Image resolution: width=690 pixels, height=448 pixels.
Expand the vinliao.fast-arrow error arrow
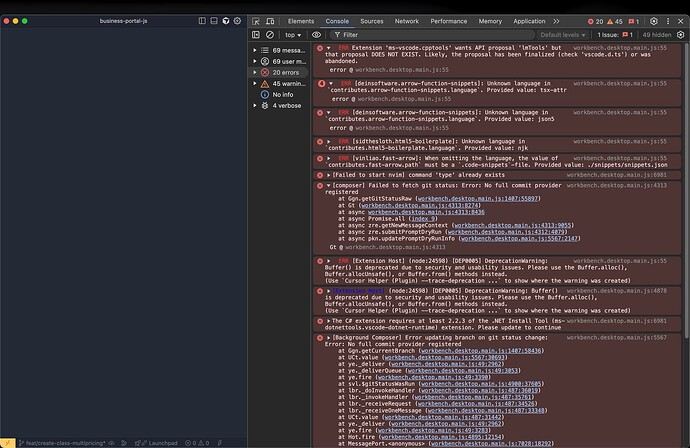tap(329, 158)
